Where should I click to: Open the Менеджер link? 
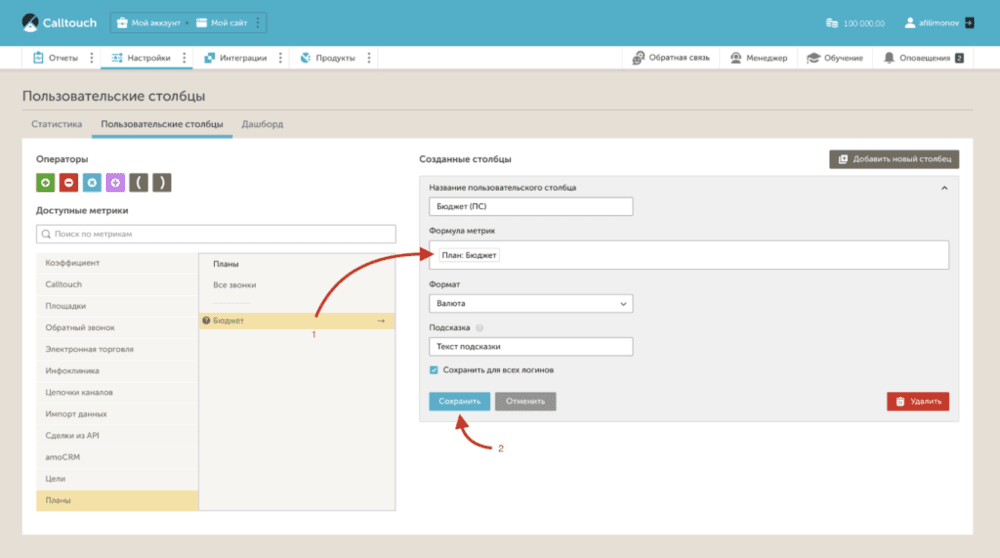[758, 58]
